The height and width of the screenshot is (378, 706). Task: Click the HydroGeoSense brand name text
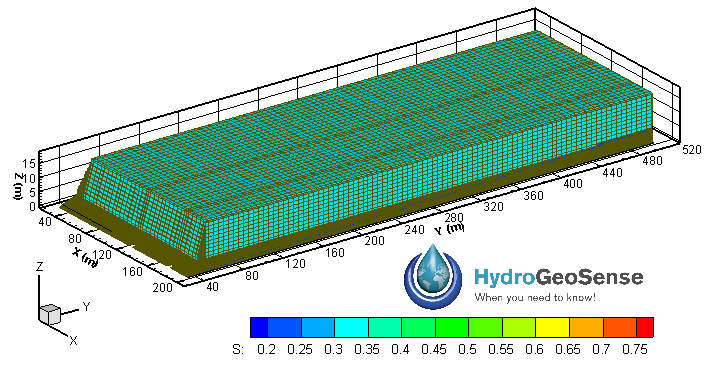[x=559, y=277]
